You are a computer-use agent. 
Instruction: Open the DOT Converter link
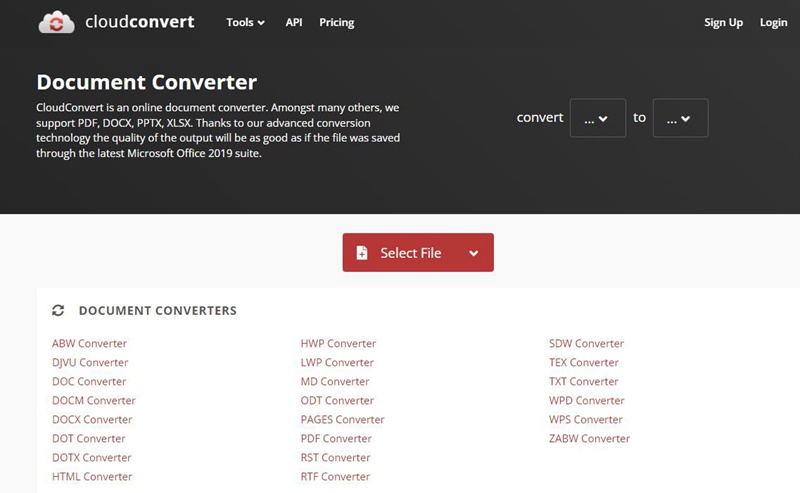click(88, 438)
